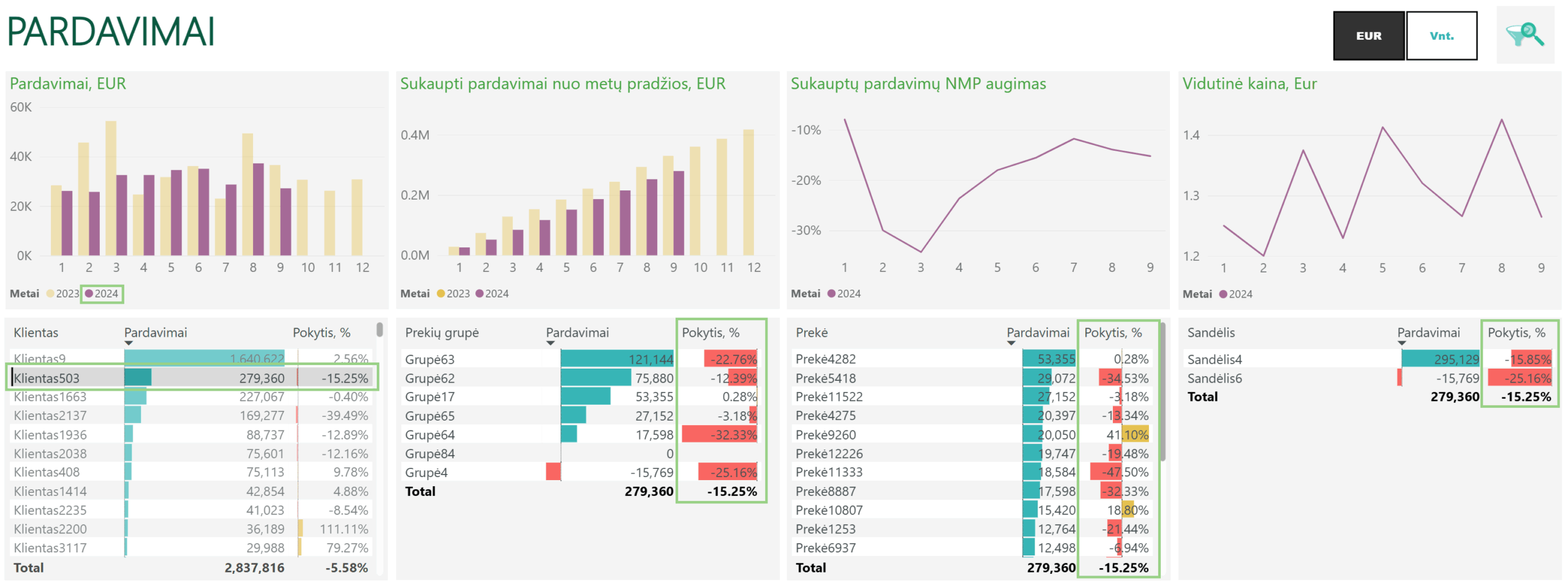The height and width of the screenshot is (586, 1568).
Task: Click sort arrow under Klientas Pardavimai column
Action: coord(129,344)
